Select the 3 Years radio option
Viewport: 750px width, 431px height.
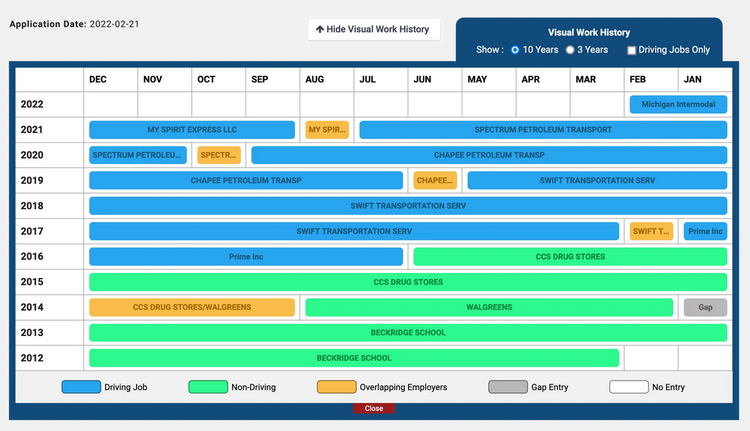click(570, 50)
